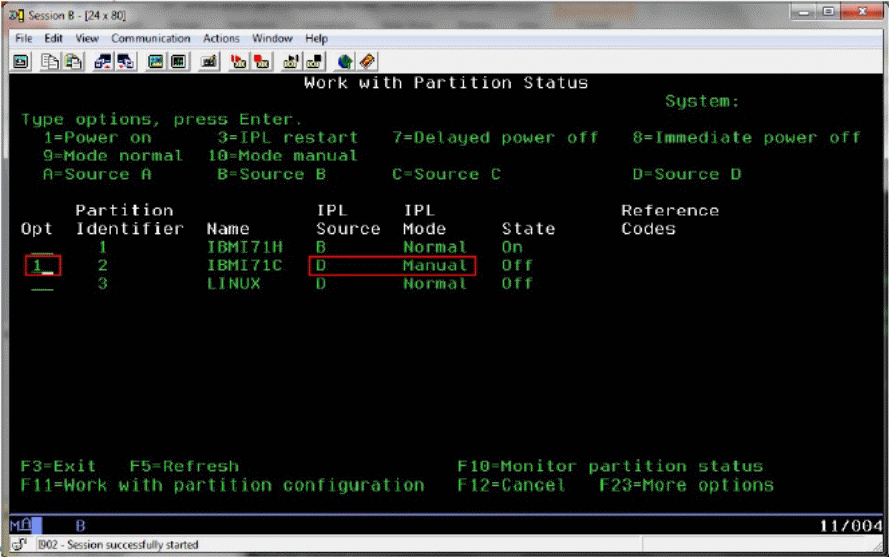
Task: Click F11=Work with partition configuration
Action: [222, 486]
